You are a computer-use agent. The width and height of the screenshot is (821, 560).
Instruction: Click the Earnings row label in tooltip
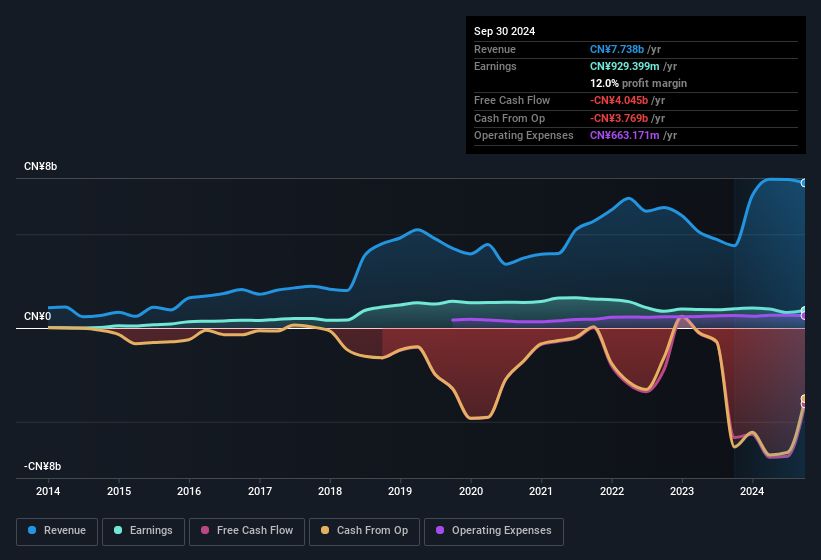point(495,66)
